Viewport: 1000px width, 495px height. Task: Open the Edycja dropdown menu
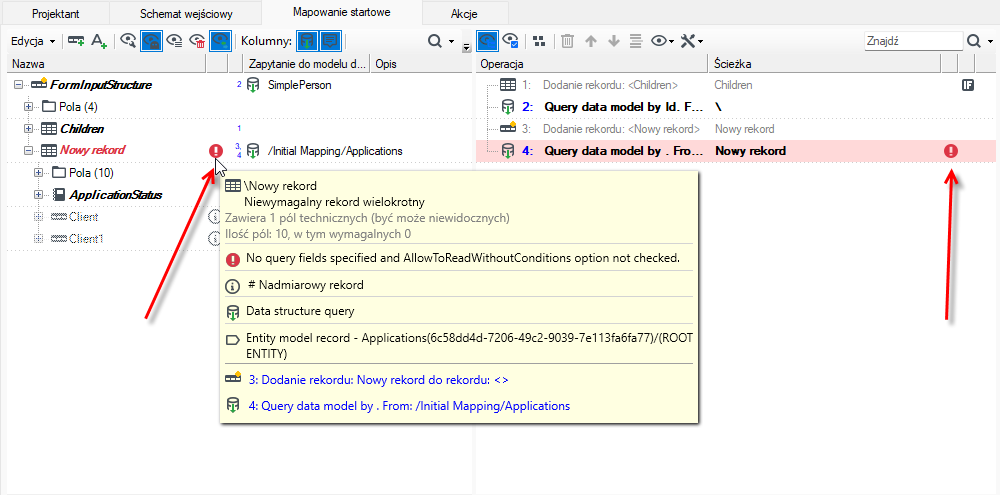[33, 41]
